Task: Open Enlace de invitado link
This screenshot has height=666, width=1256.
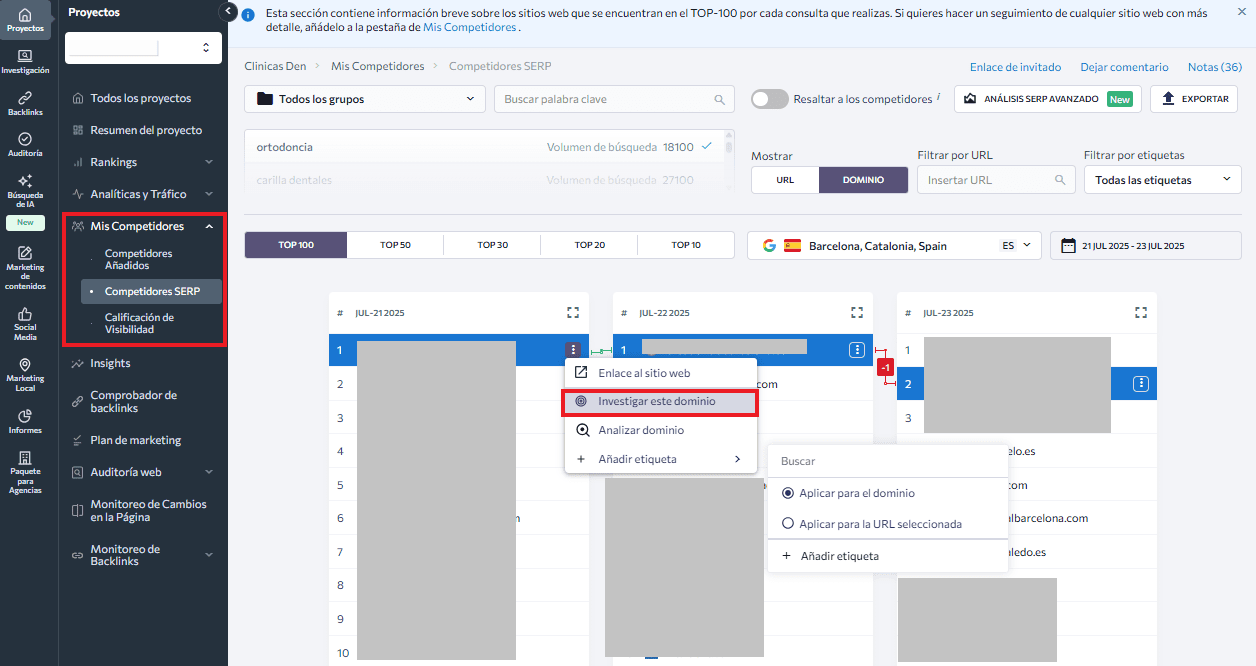Action: coord(1015,67)
